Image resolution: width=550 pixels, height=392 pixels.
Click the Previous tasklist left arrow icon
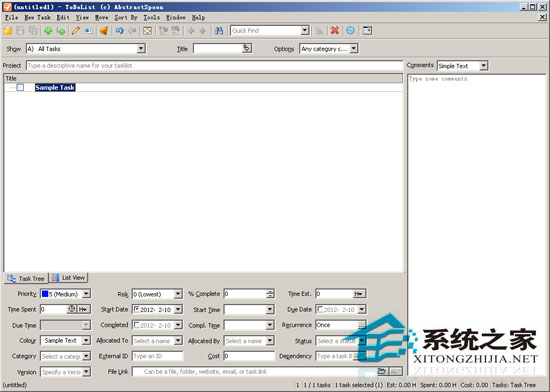click(191, 31)
